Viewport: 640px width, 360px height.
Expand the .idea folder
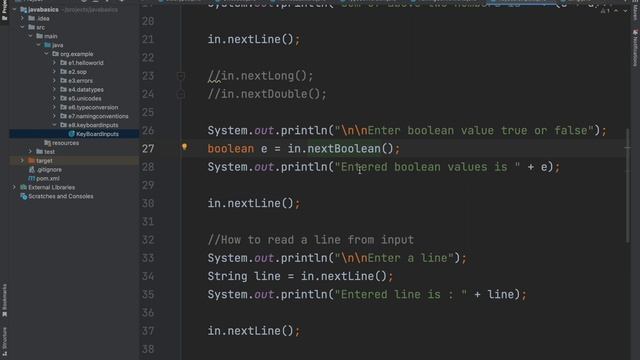click(x=22, y=18)
